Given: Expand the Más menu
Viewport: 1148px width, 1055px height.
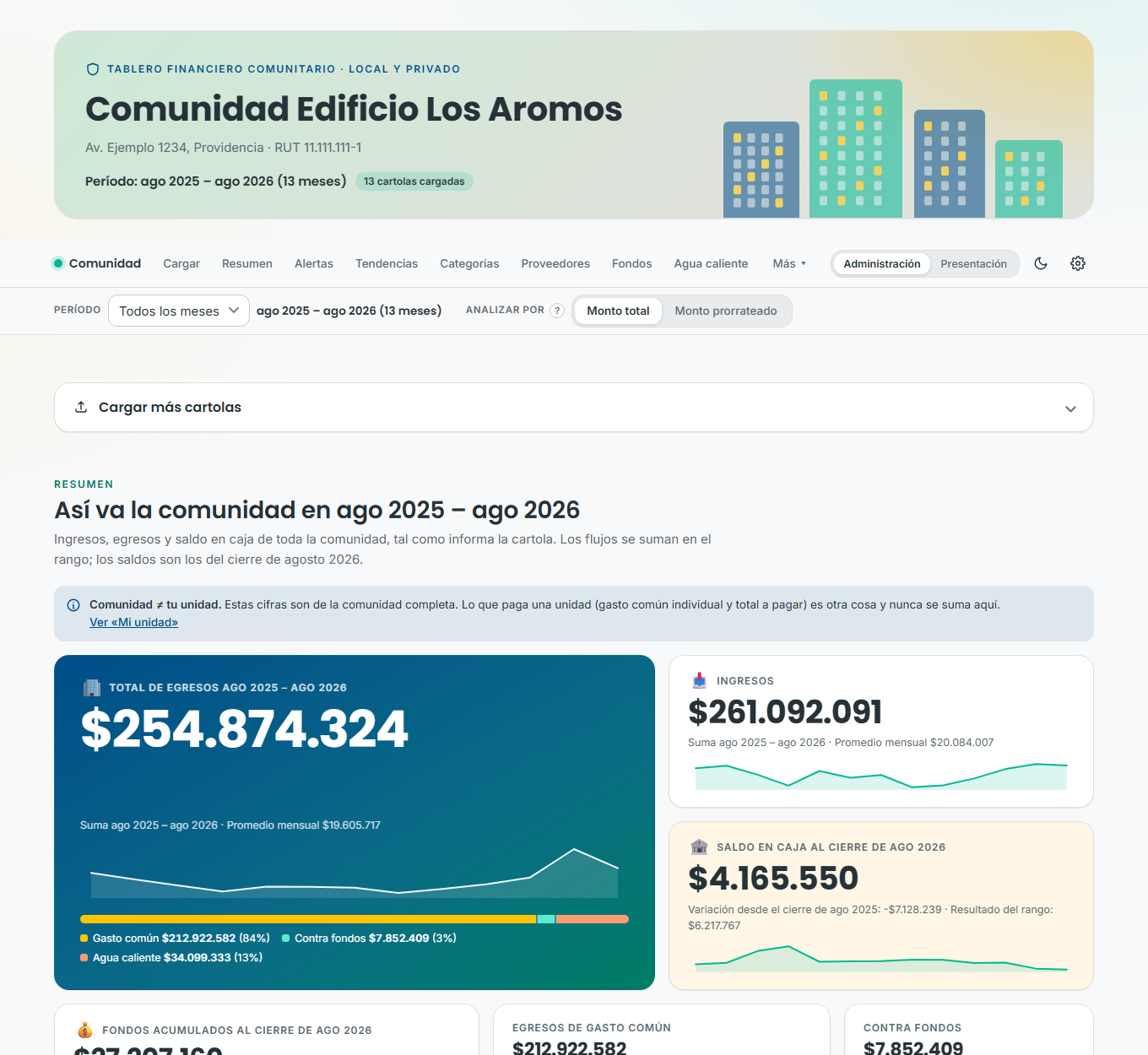Looking at the screenshot, I should coord(789,263).
